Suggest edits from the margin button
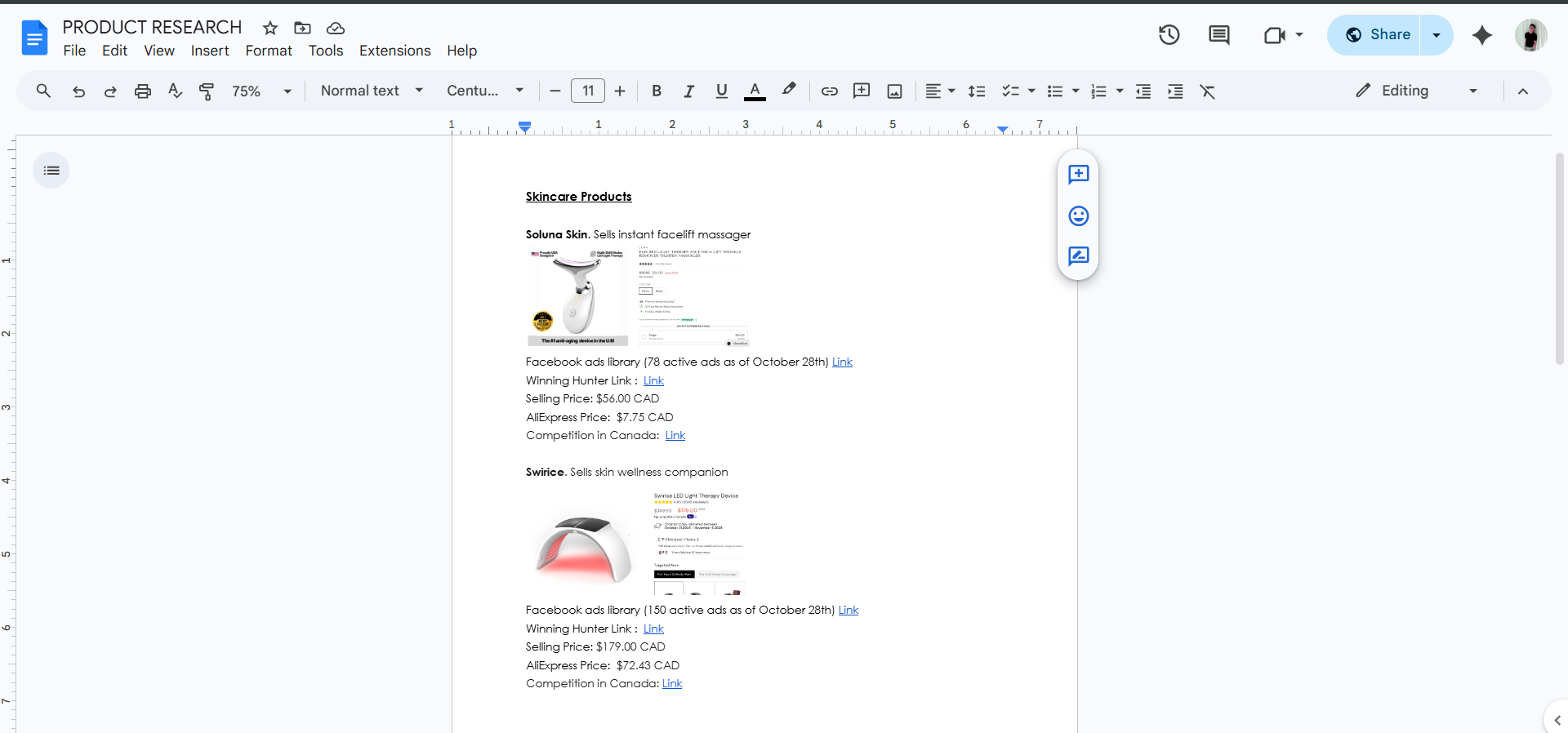The width and height of the screenshot is (1568, 733). click(x=1079, y=256)
